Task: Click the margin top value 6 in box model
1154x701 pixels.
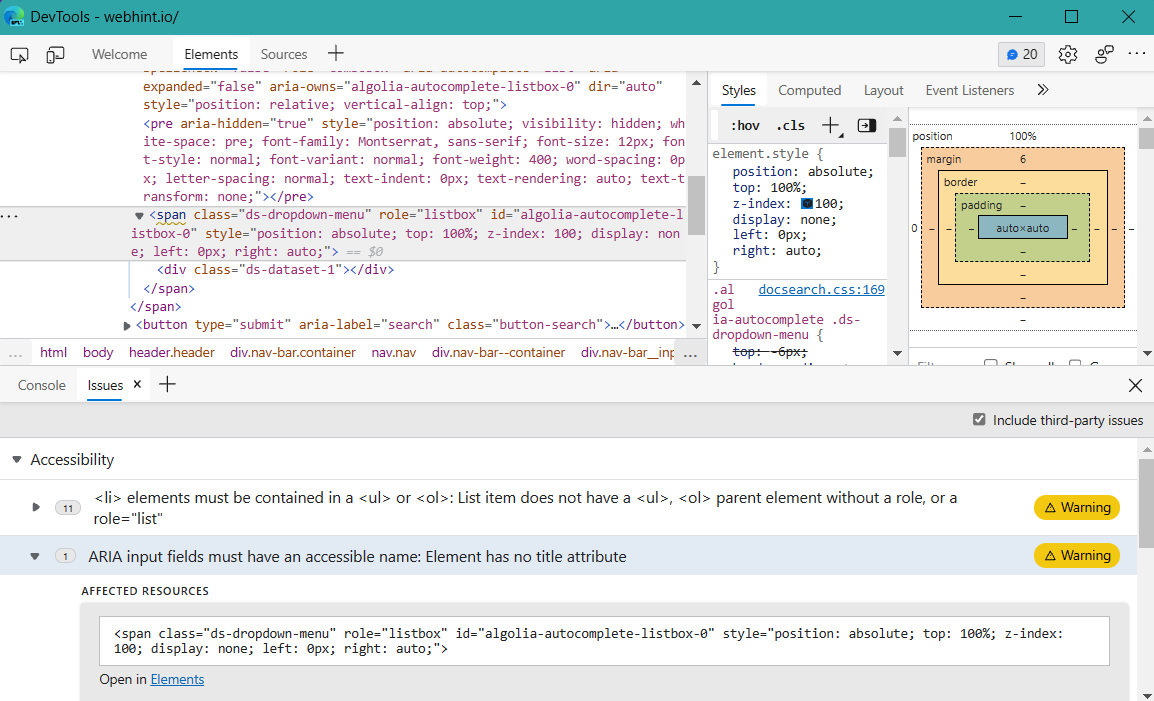Action: (1023, 159)
